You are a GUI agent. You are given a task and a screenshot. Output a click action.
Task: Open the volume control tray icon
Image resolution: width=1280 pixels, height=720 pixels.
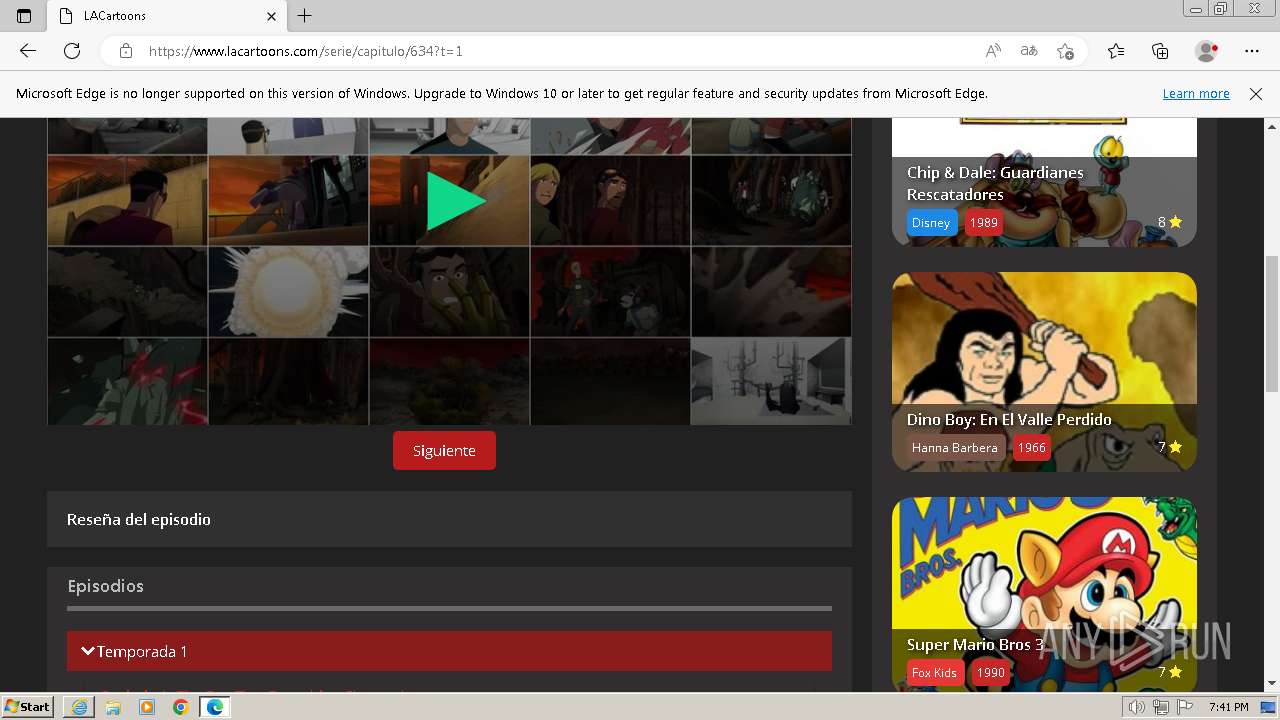[x=1137, y=707]
